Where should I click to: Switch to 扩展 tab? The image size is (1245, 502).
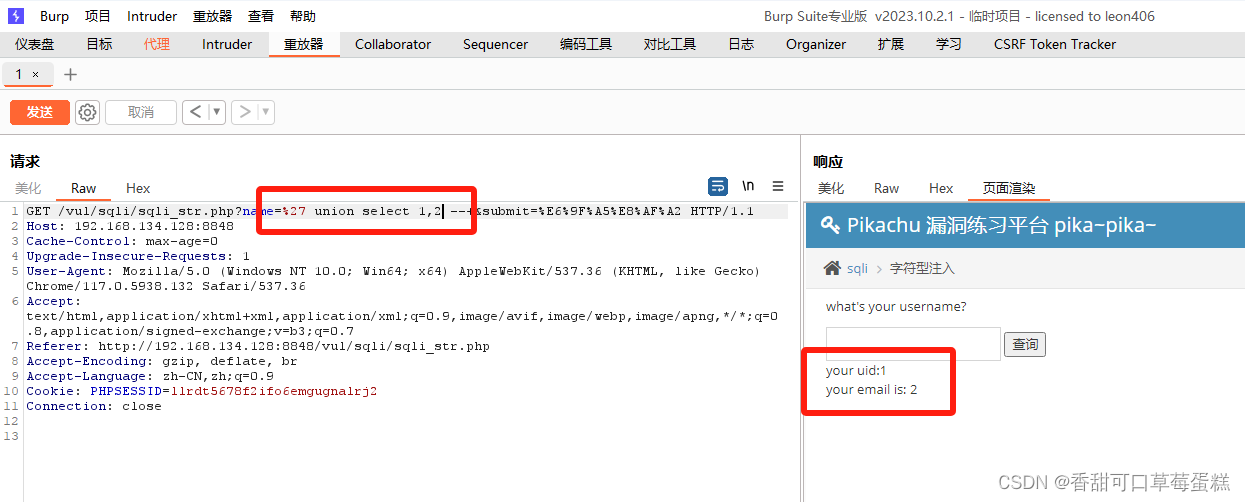point(891,44)
